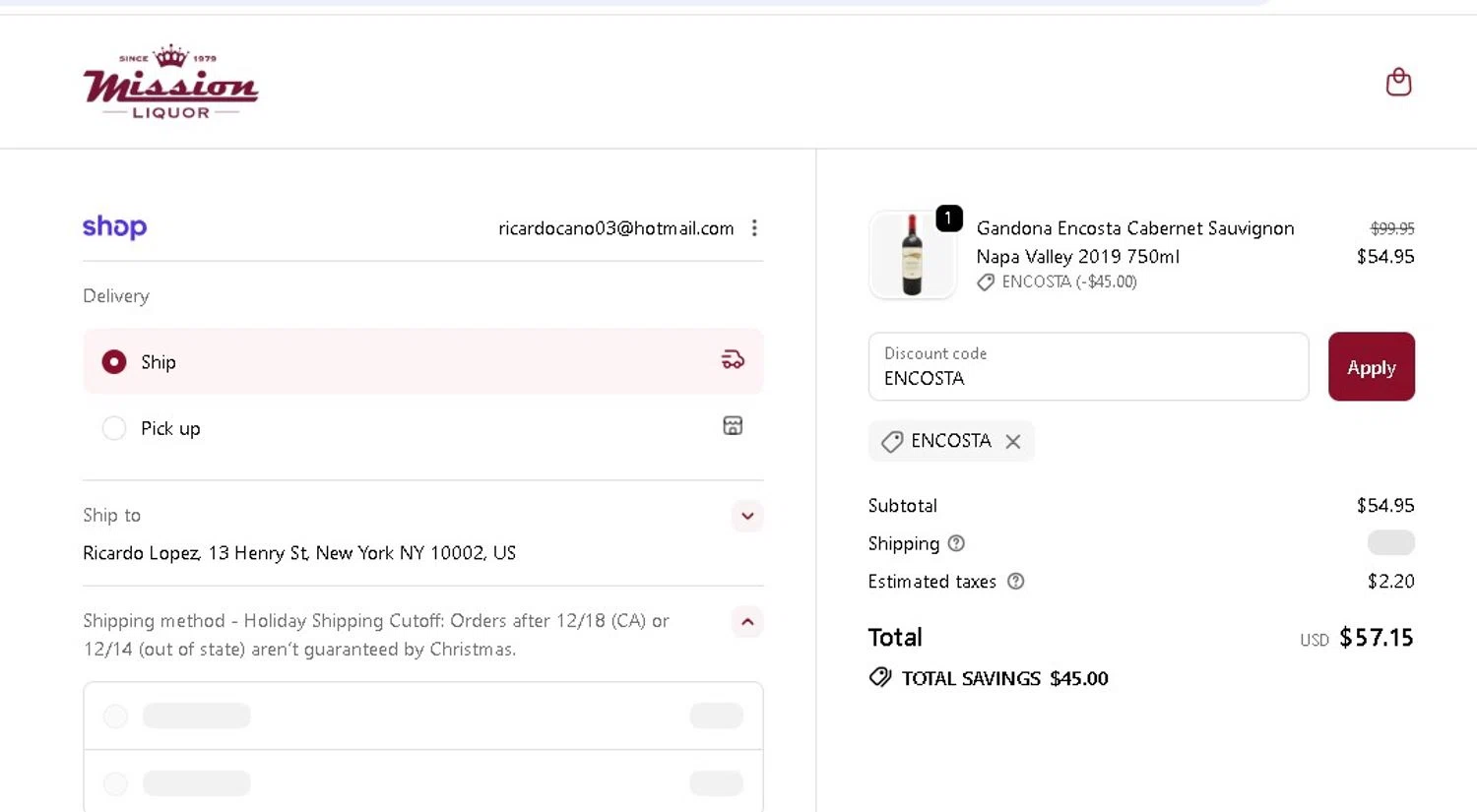Click the strikethrough price $99.95

click(1392, 228)
